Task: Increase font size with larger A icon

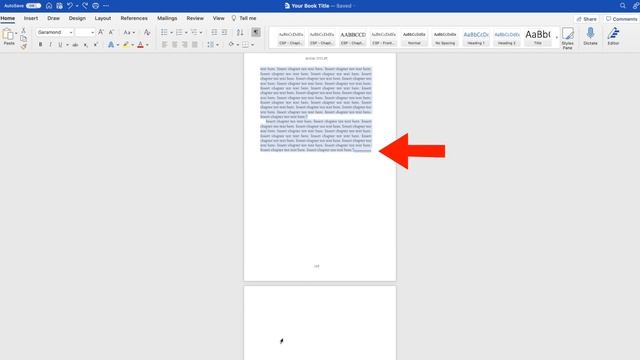Action: coord(101,32)
